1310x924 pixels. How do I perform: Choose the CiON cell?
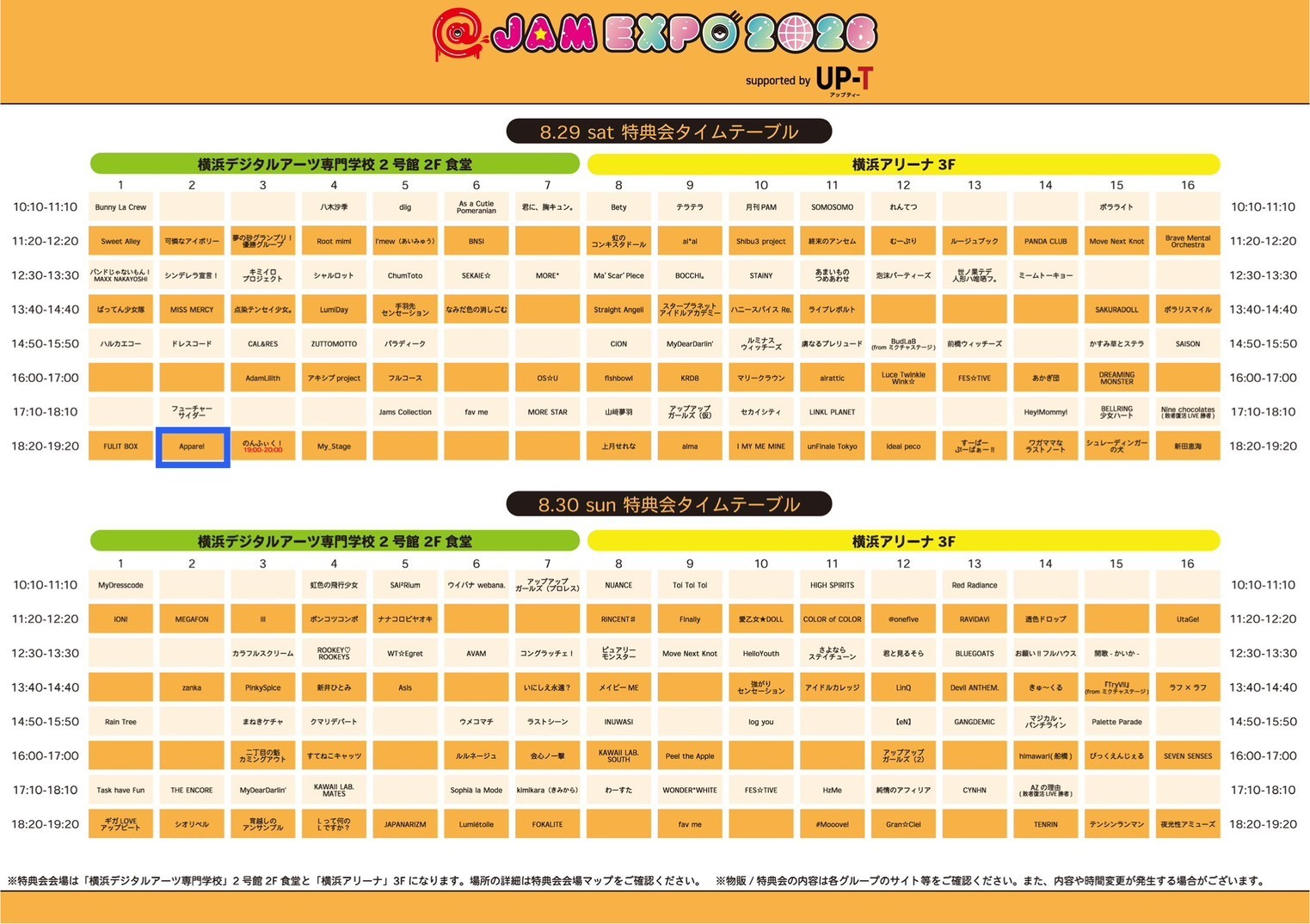[x=618, y=343]
